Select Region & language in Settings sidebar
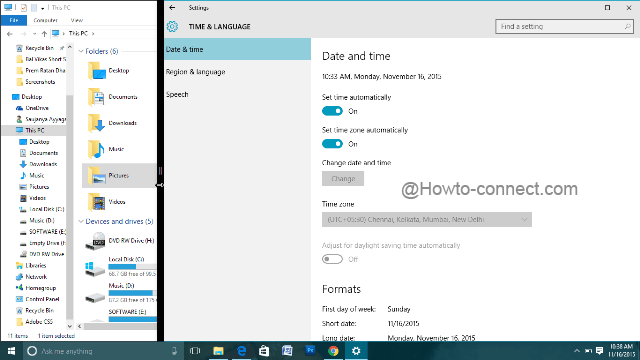Image resolution: width=640 pixels, height=360 pixels. [x=237, y=72]
